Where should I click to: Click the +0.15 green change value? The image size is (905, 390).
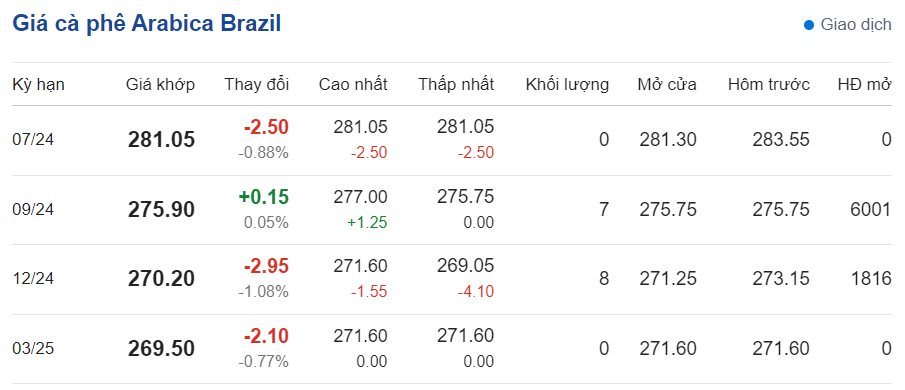pyautogui.click(x=264, y=196)
